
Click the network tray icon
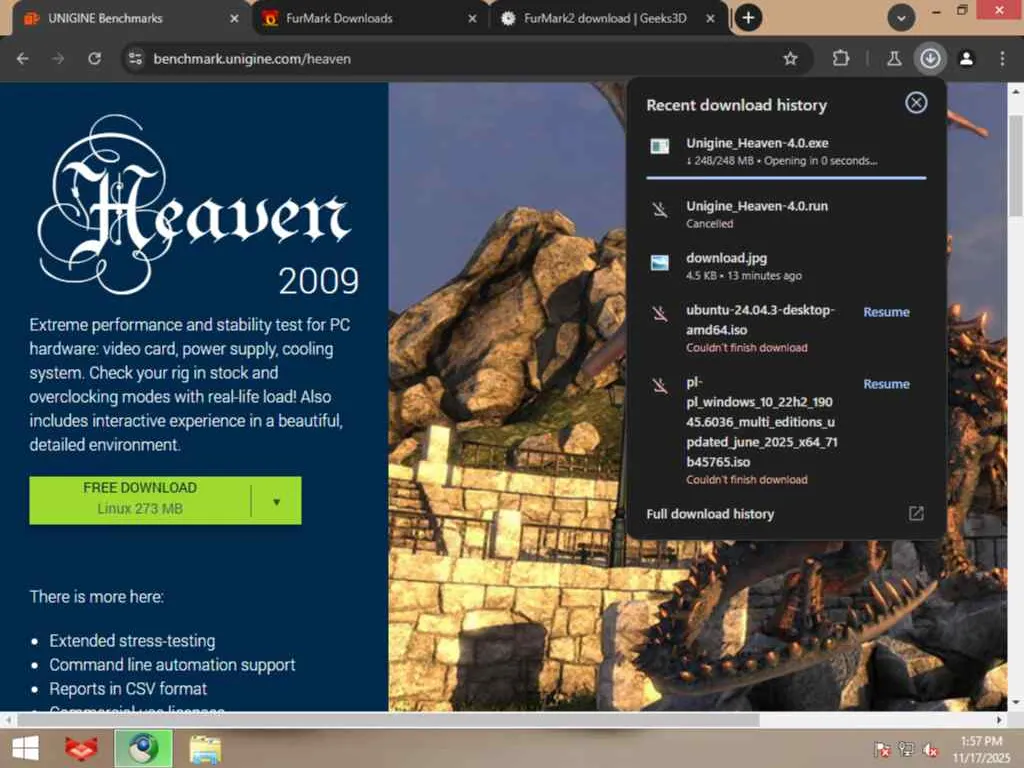click(906, 749)
